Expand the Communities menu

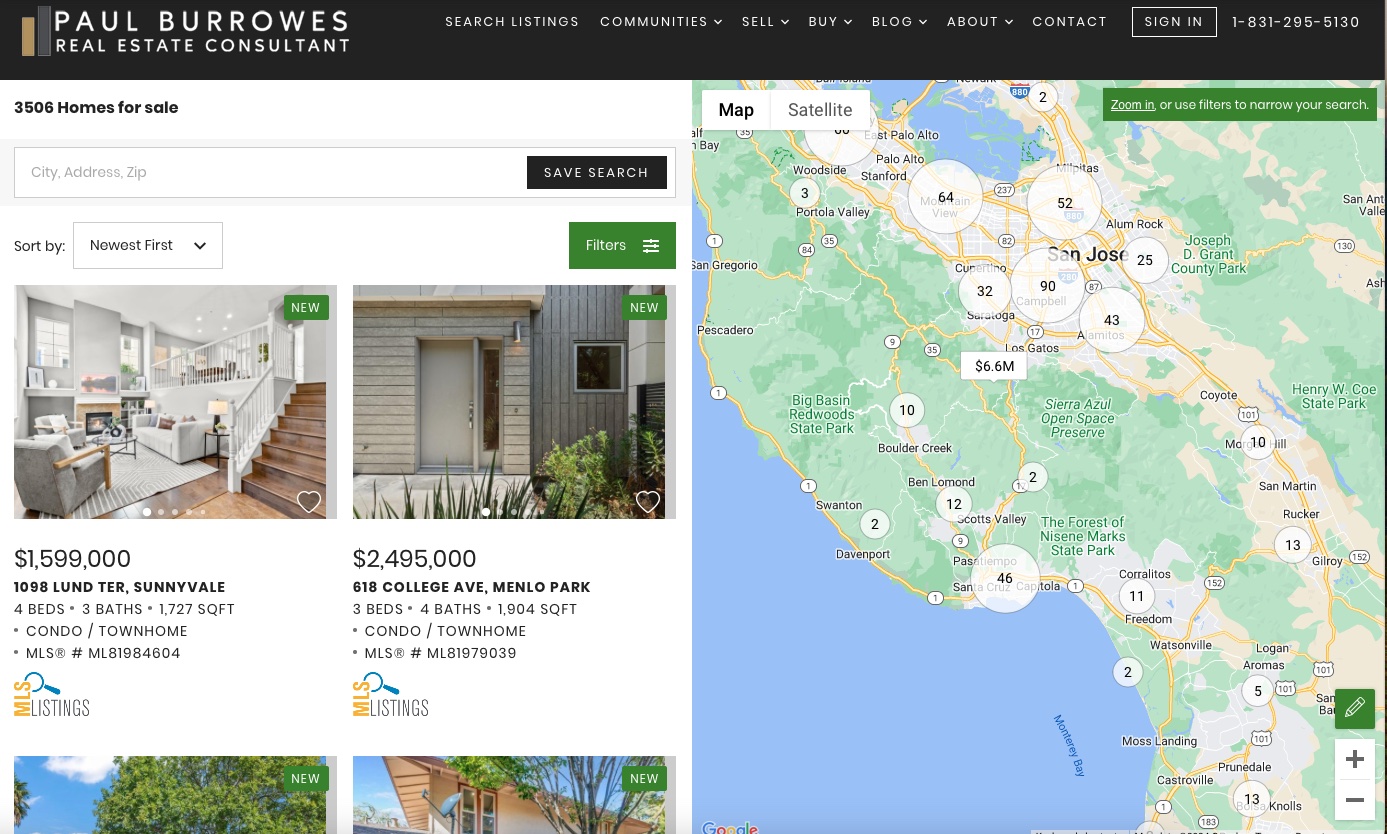point(660,22)
